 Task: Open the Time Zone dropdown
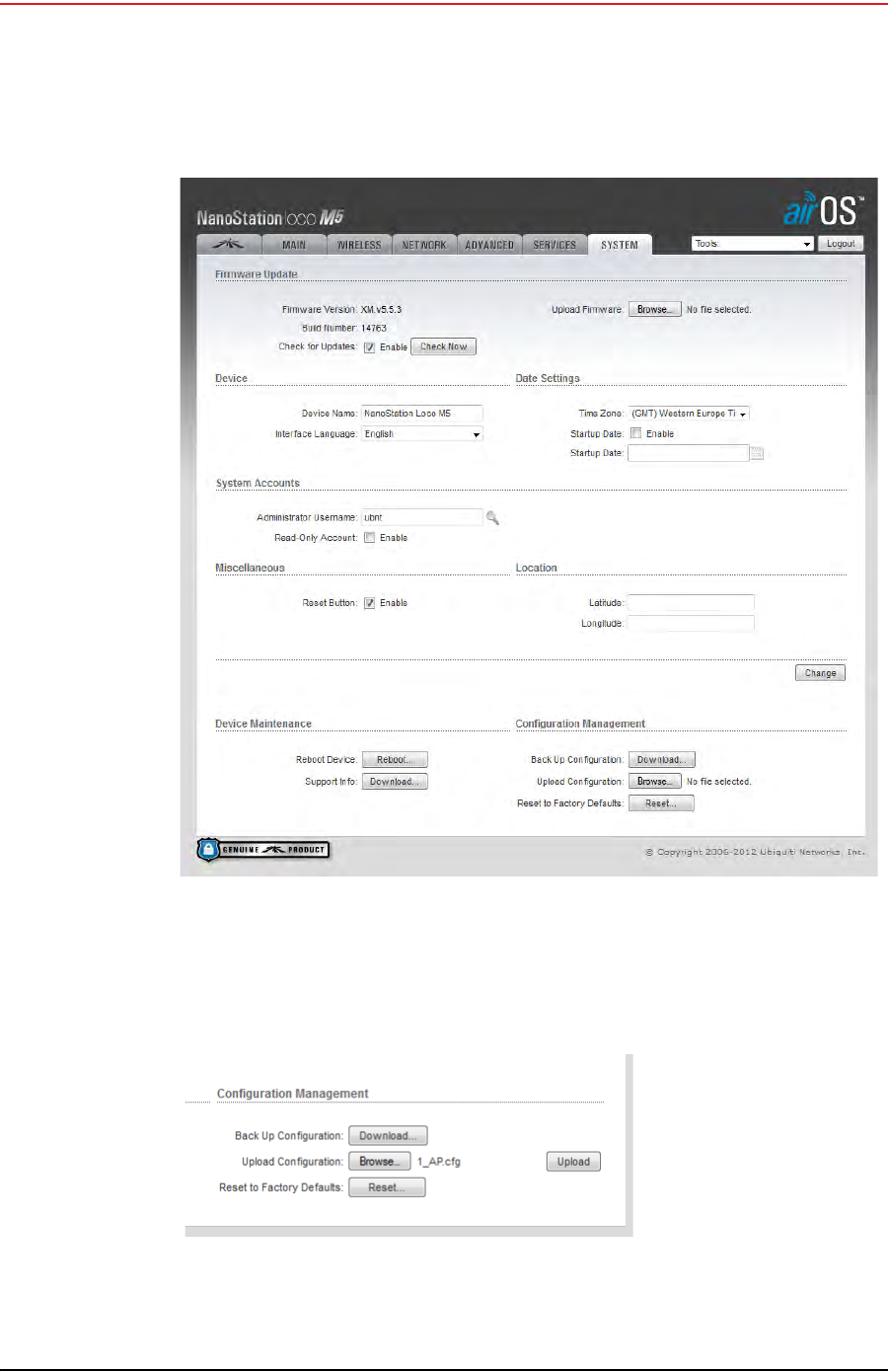[x=689, y=414]
